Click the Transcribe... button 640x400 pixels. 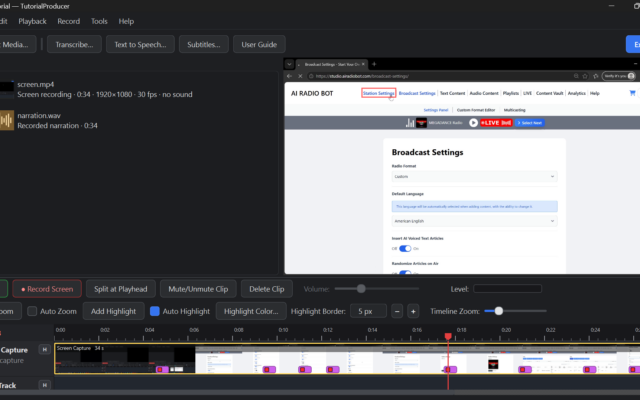[x=74, y=44]
